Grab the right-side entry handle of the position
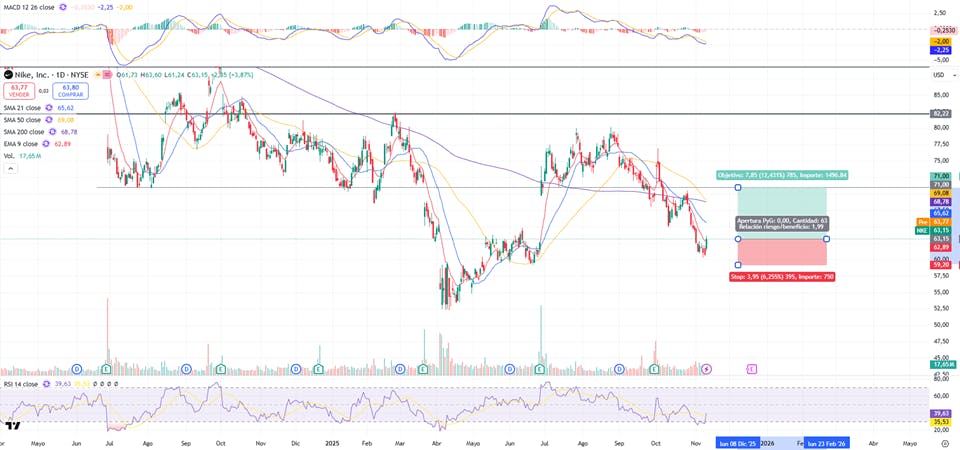Viewport: 960px width, 450px height. [x=827, y=239]
